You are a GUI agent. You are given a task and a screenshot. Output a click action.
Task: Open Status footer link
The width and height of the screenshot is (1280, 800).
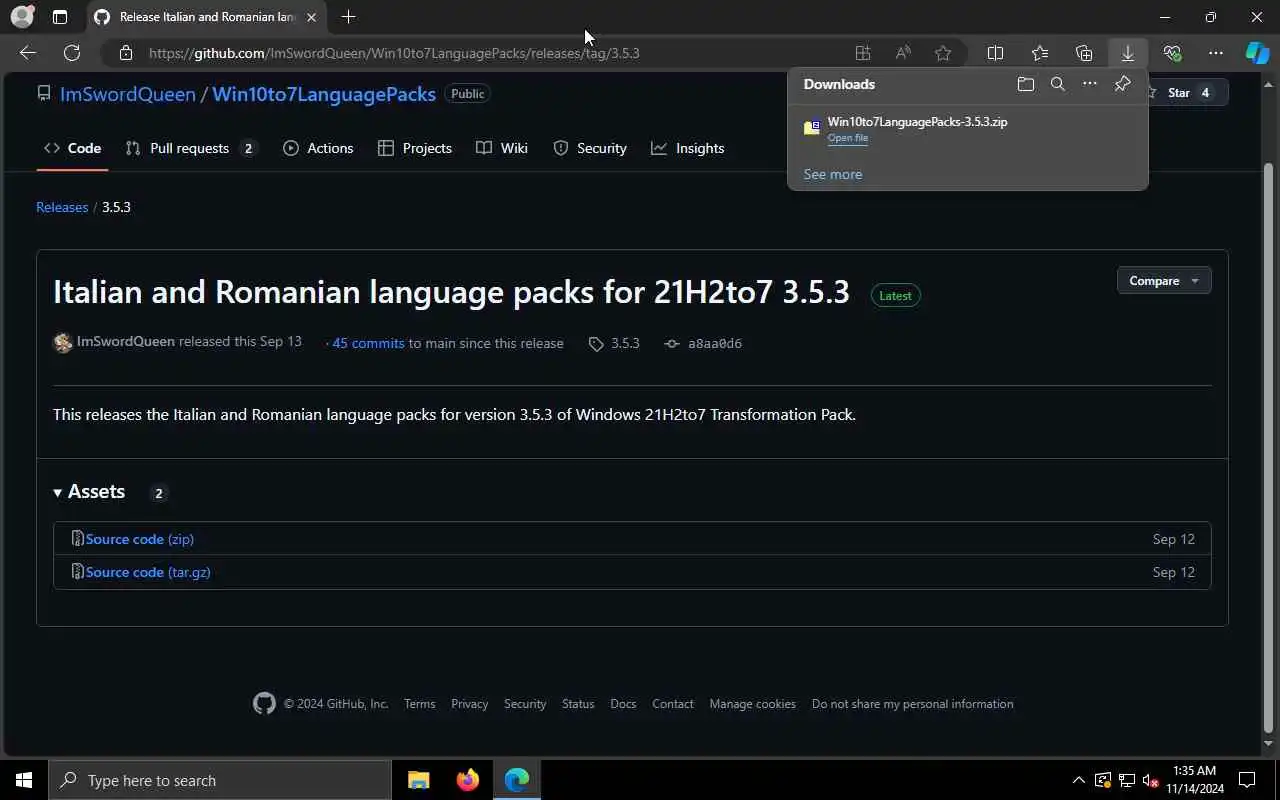coord(578,704)
